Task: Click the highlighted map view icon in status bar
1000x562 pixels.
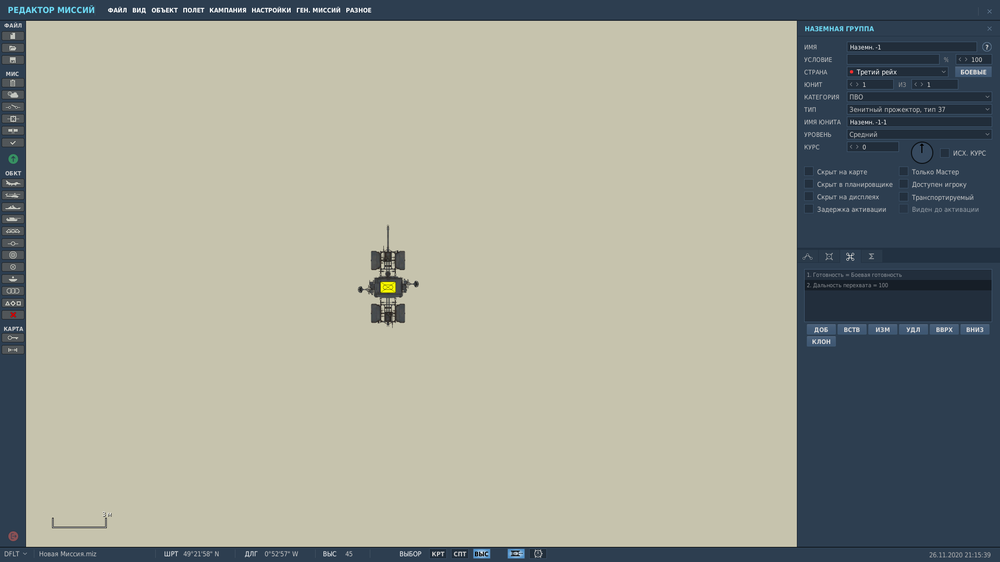Action: (x=516, y=554)
